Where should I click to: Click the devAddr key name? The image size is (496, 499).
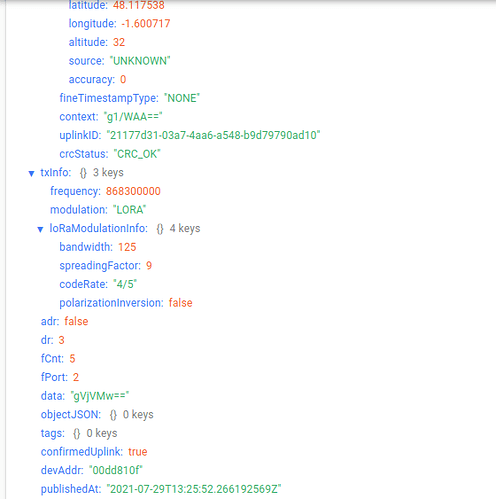(62, 470)
